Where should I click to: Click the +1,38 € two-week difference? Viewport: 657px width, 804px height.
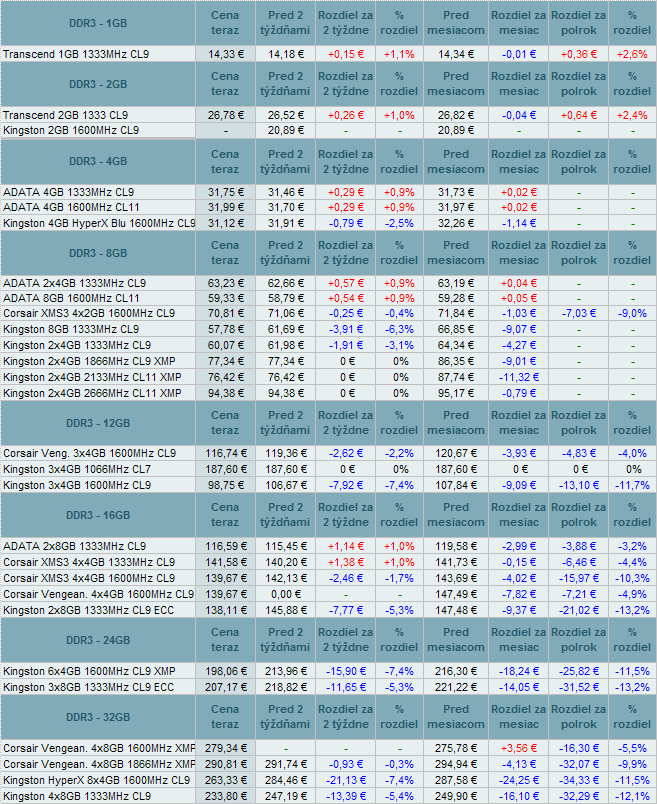pos(346,562)
